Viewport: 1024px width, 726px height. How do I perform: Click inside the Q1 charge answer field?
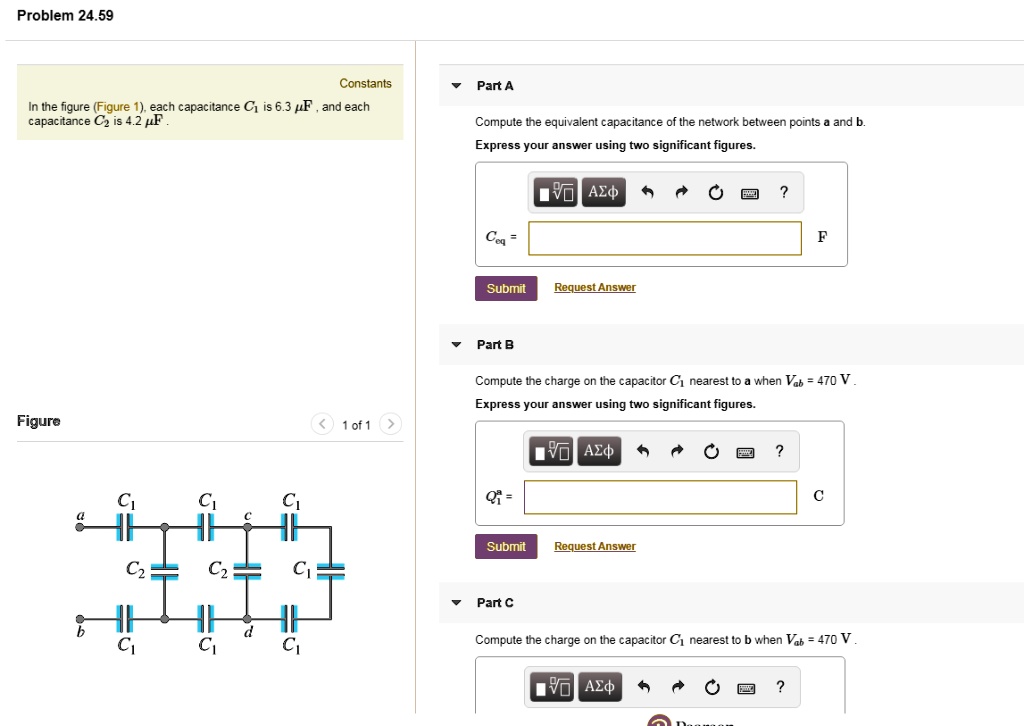point(660,497)
